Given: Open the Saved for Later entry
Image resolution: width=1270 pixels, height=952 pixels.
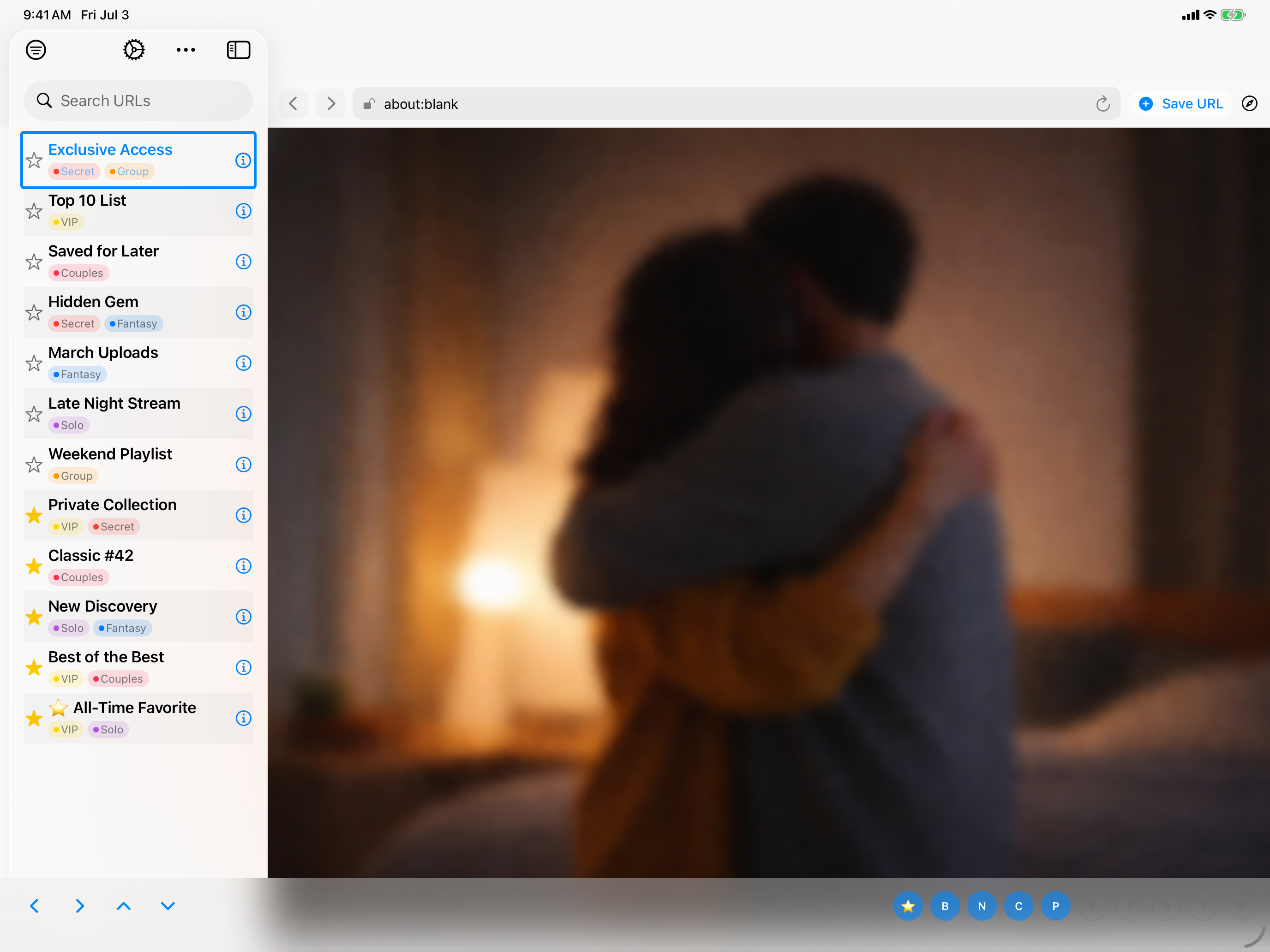Looking at the screenshot, I should tap(138, 262).
